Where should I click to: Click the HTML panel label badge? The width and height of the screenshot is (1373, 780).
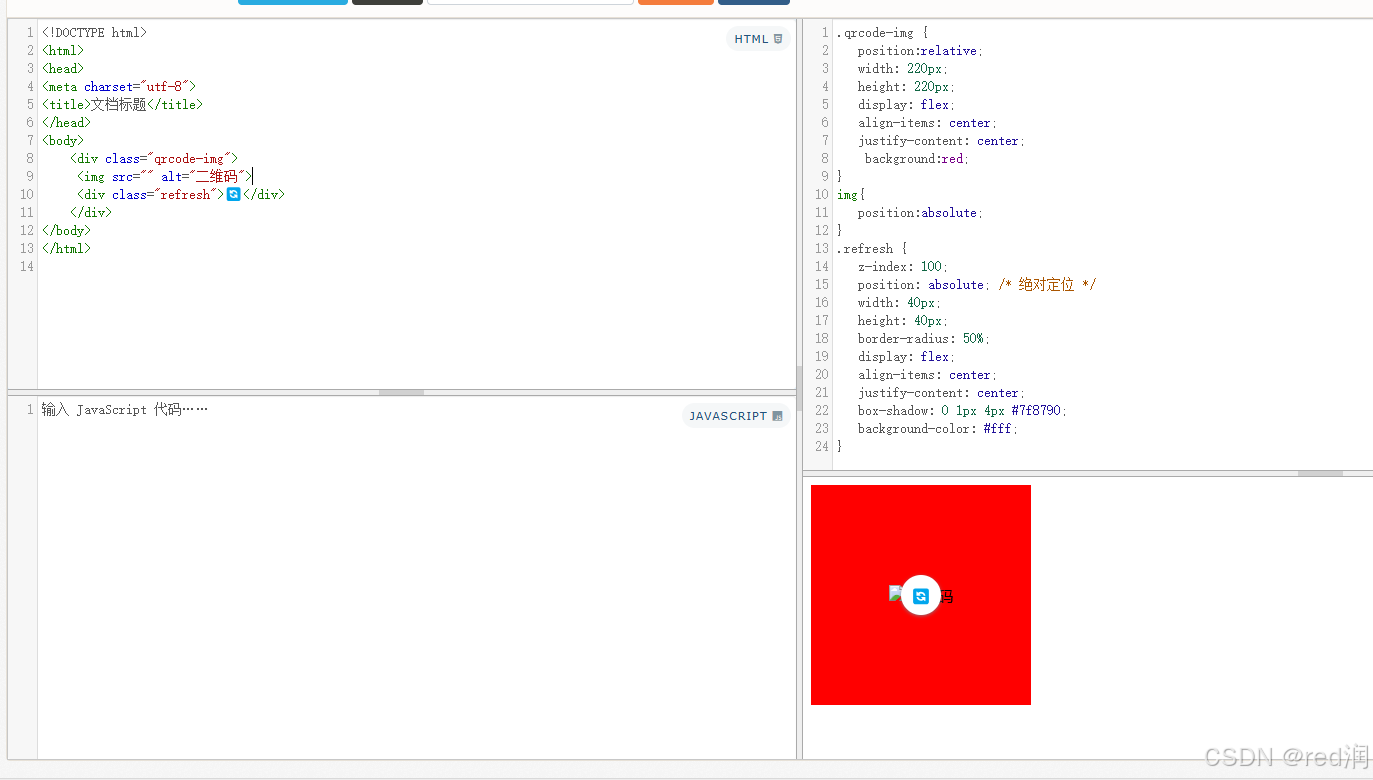coord(758,39)
